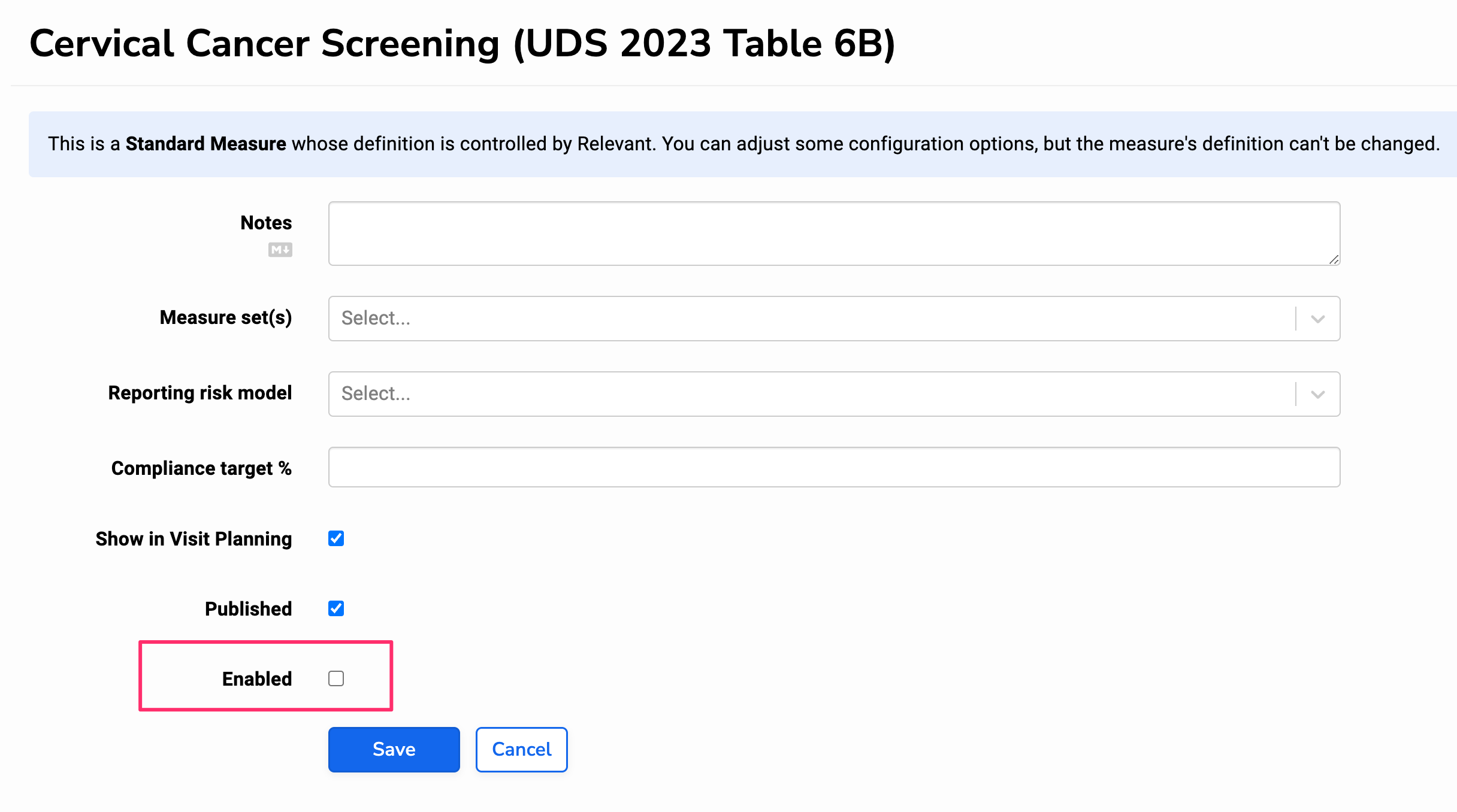Screen dimensions: 1457x812
Task: Click the Markdown formatting icon below Notes
Action: [280, 250]
